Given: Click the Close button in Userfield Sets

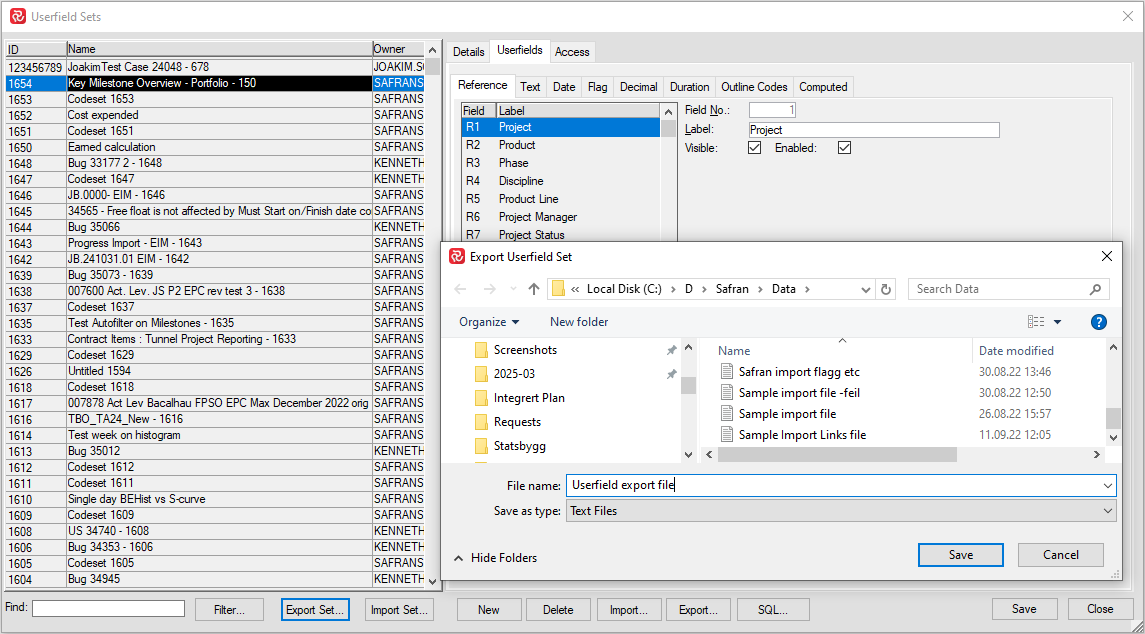Looking at the screenshot, I should point(1100,609).
